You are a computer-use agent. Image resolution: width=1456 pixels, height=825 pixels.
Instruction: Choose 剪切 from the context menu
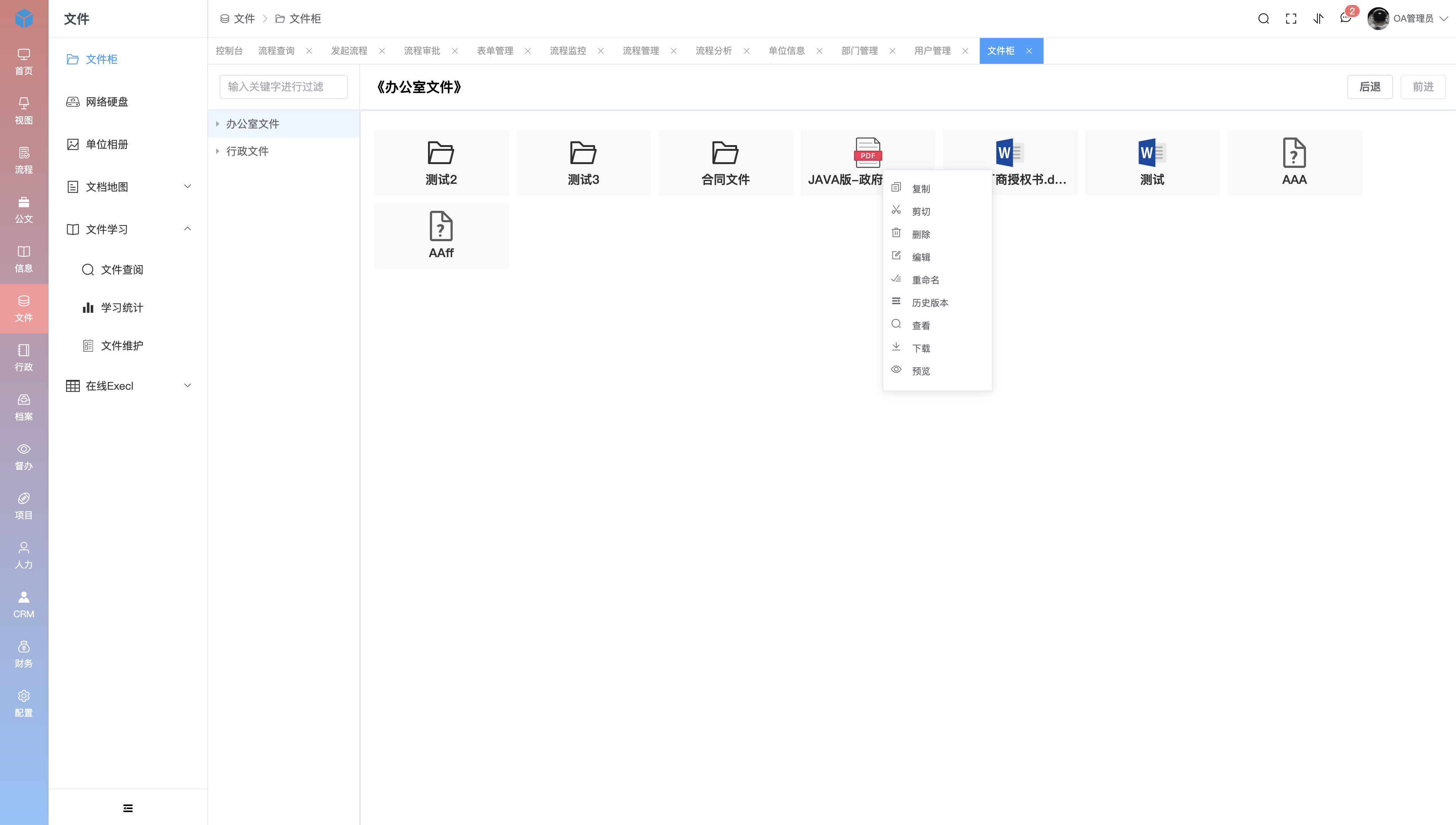pos(937,211)
